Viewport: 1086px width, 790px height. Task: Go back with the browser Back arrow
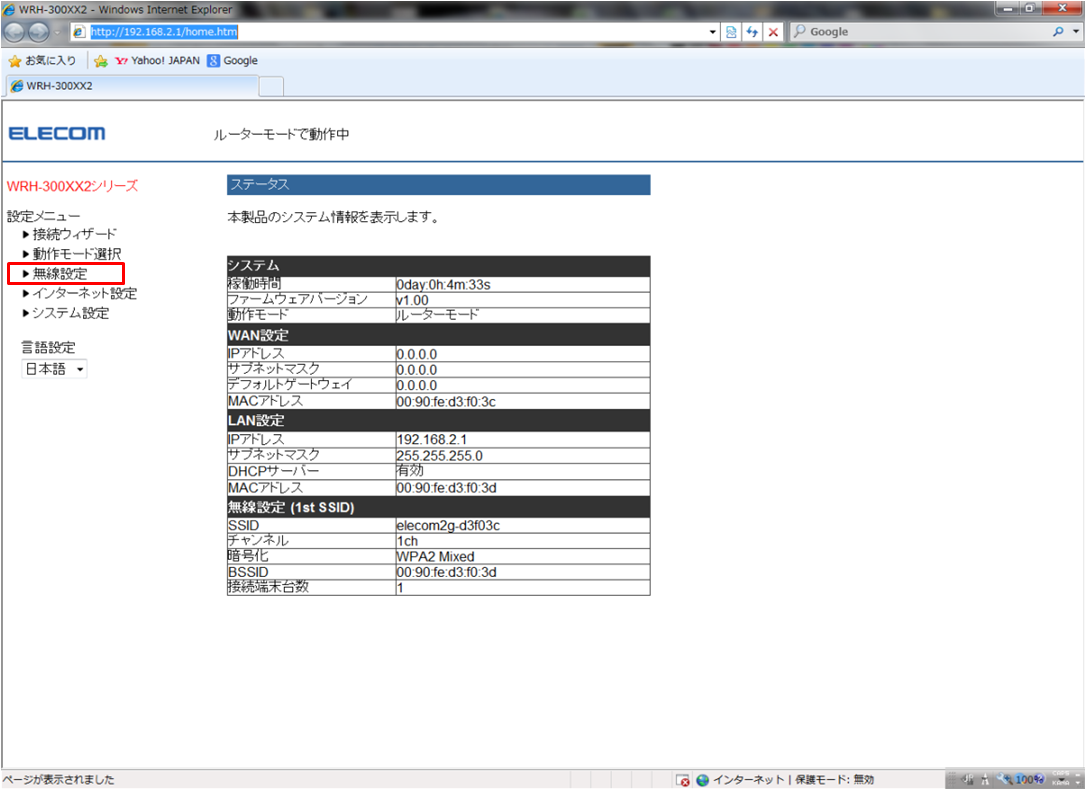15,32
